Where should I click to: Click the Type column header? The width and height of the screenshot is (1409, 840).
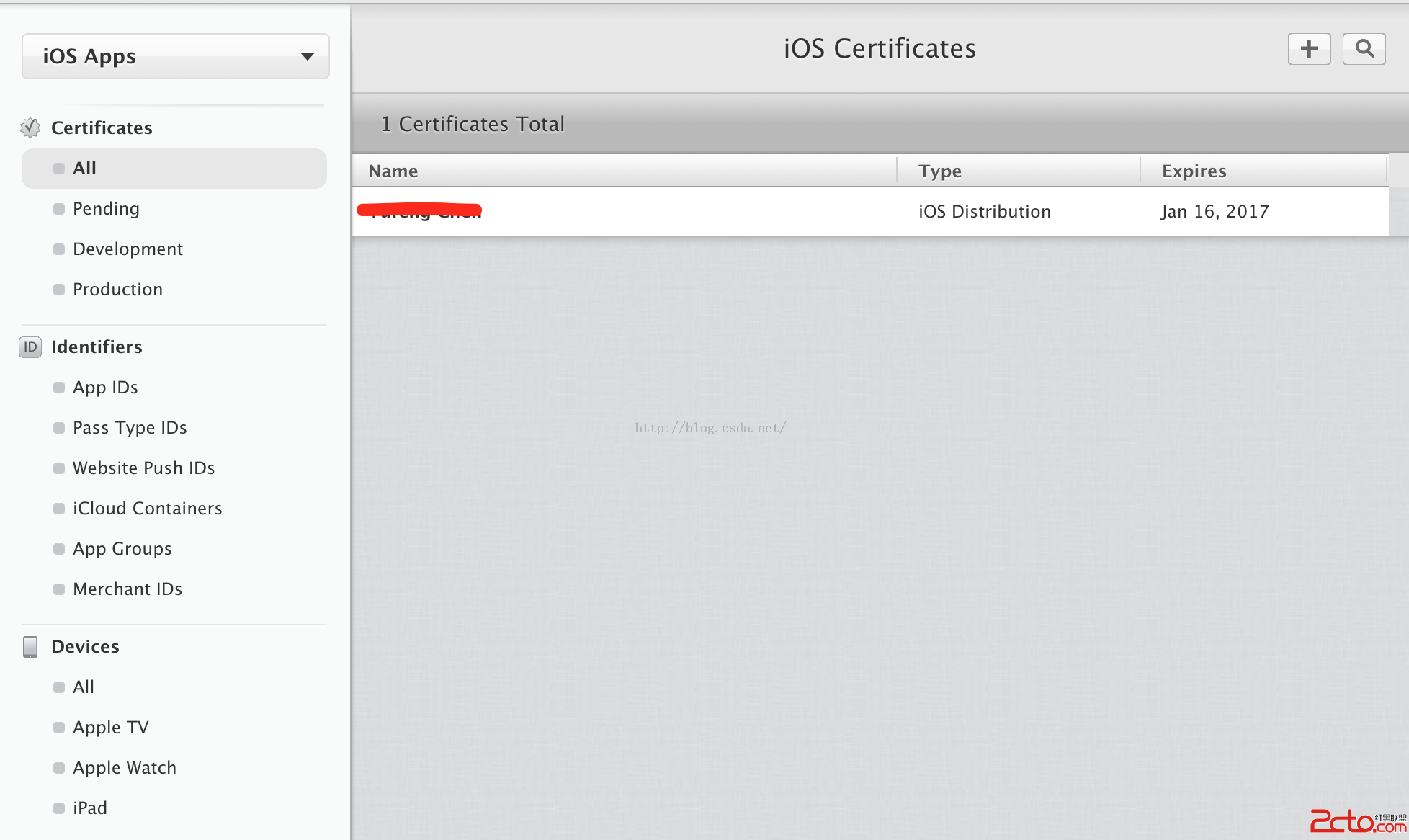939,171
